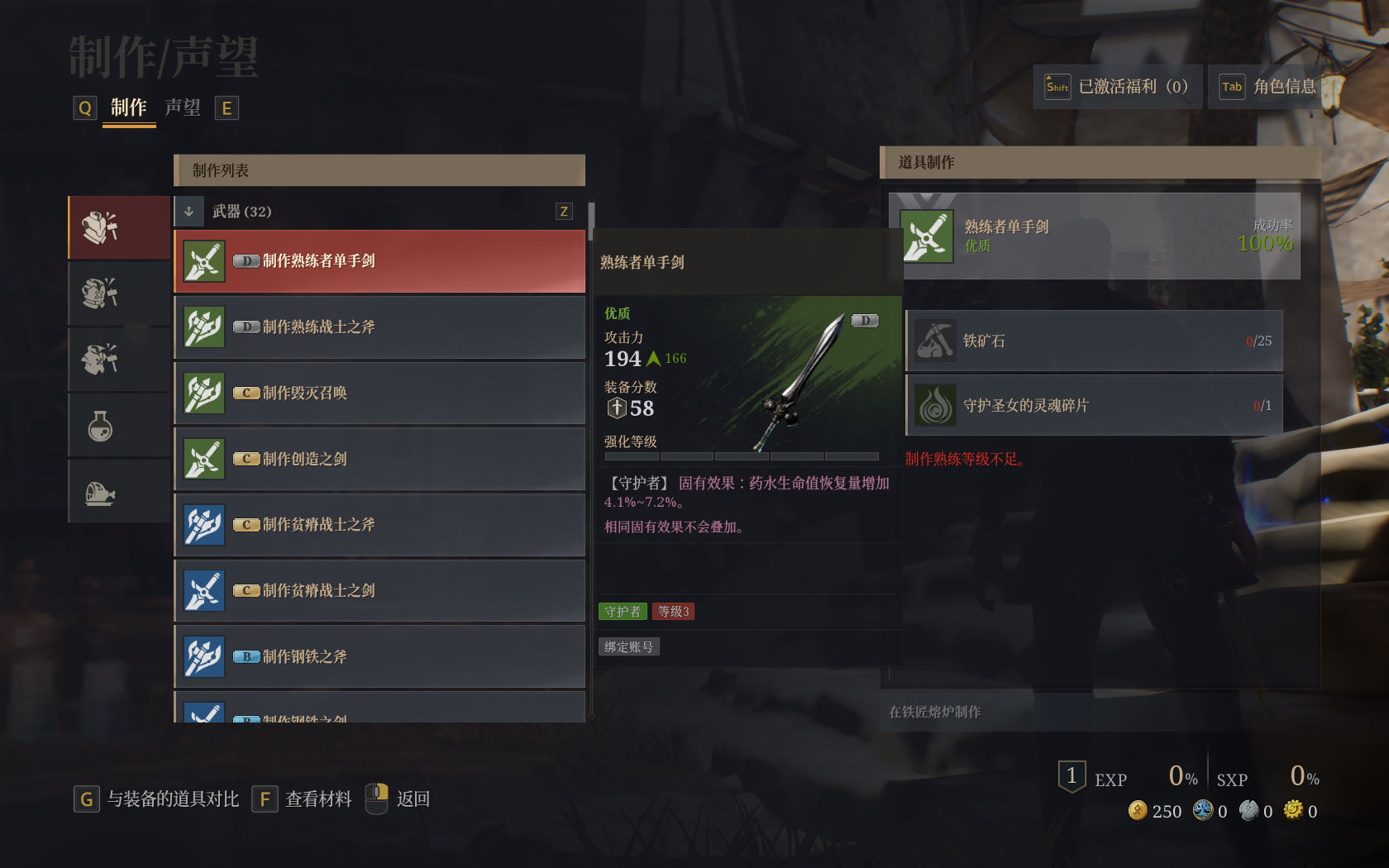This screenshot has width=1389, height=868.
Task: Click the 守护圣女的灵魂碎片 material icon
Action: point(936,405)
